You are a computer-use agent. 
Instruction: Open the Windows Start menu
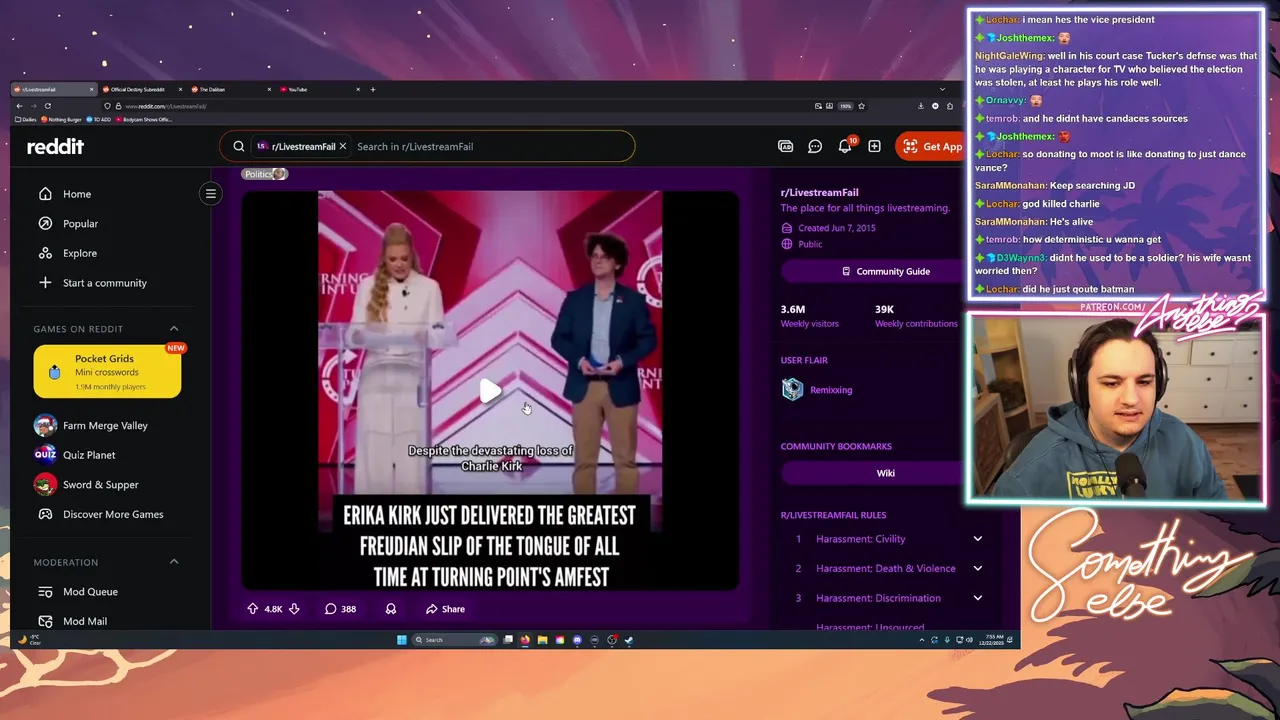pos(401,640)
